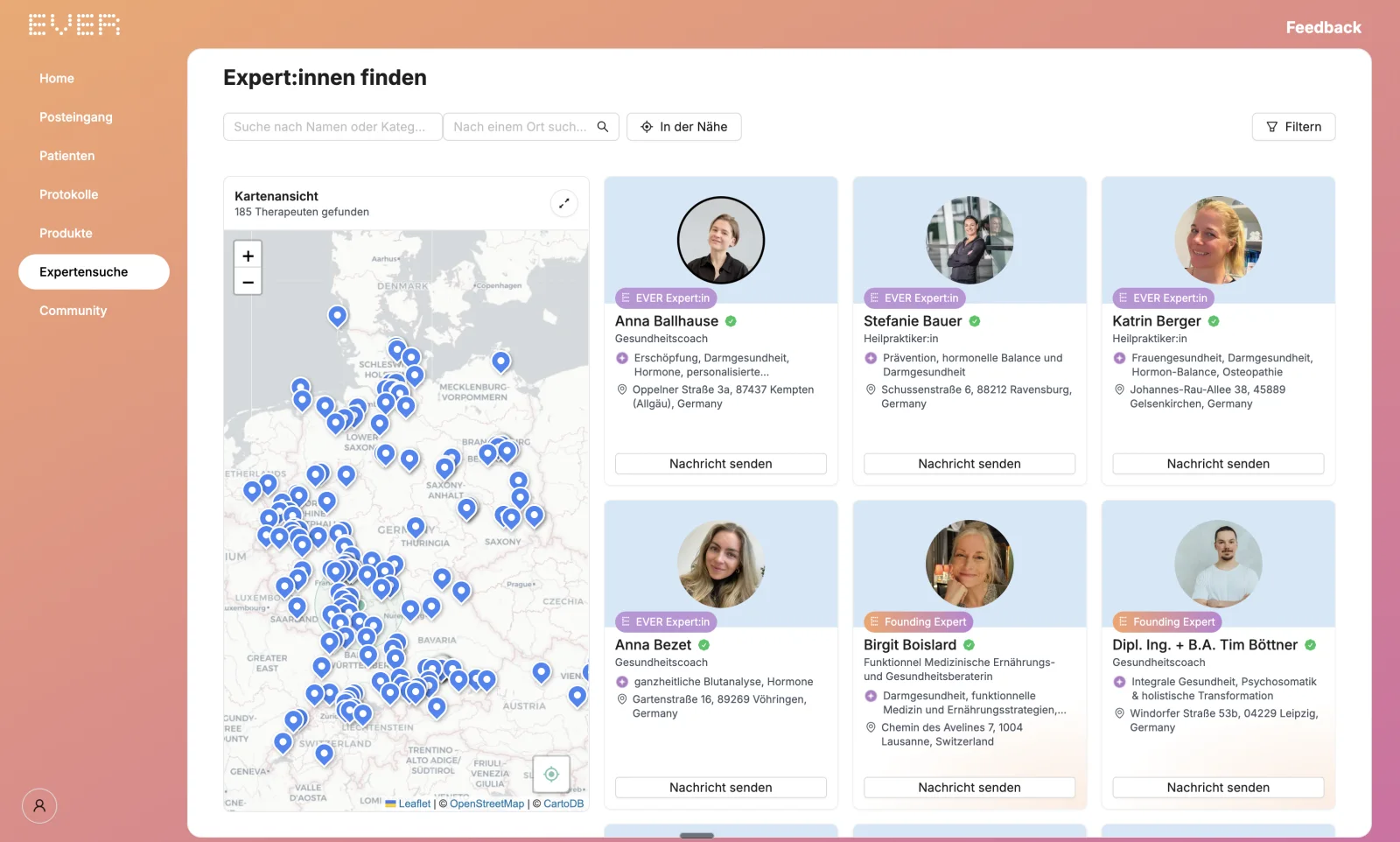The width and height of the screenshot is (1400, 842).
Task: Zoom out on the map
Action: pyautogui.click(x=248, y=282)
